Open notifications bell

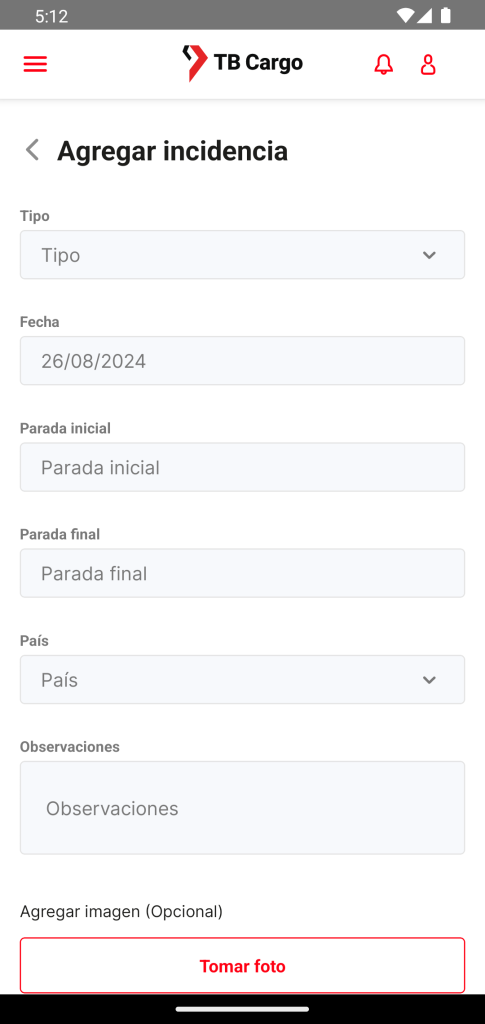click(384, 64)
